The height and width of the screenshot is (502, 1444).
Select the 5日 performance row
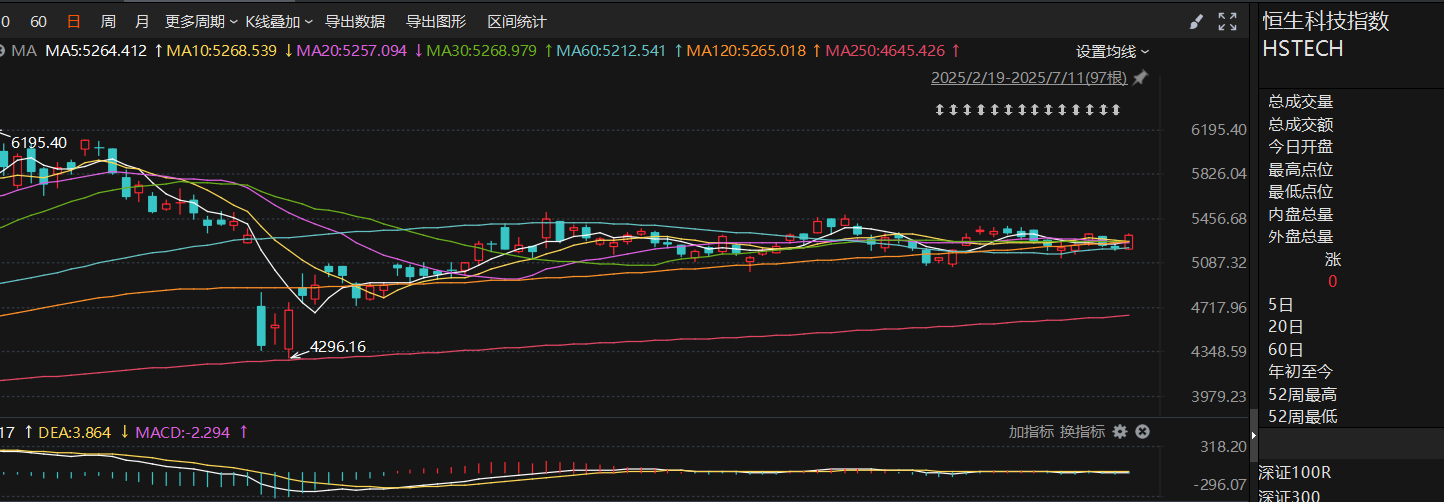pos(1280,304)
